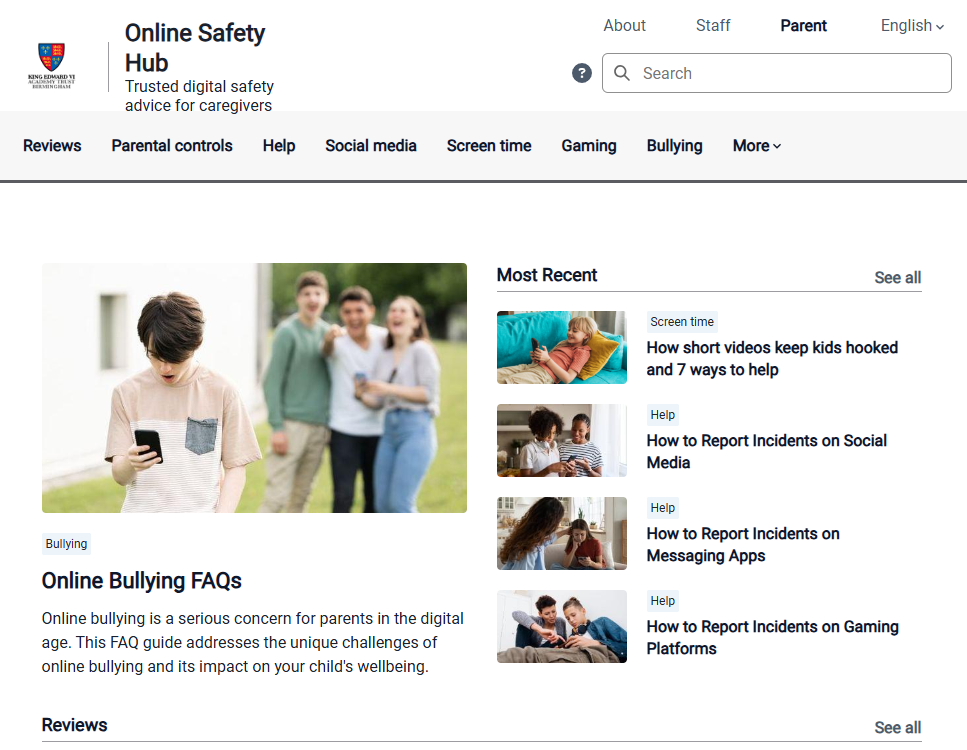Read How to Report Incidents on Gaming Platforms
Viewport: 967px width, 750px height.
(772, 637)
